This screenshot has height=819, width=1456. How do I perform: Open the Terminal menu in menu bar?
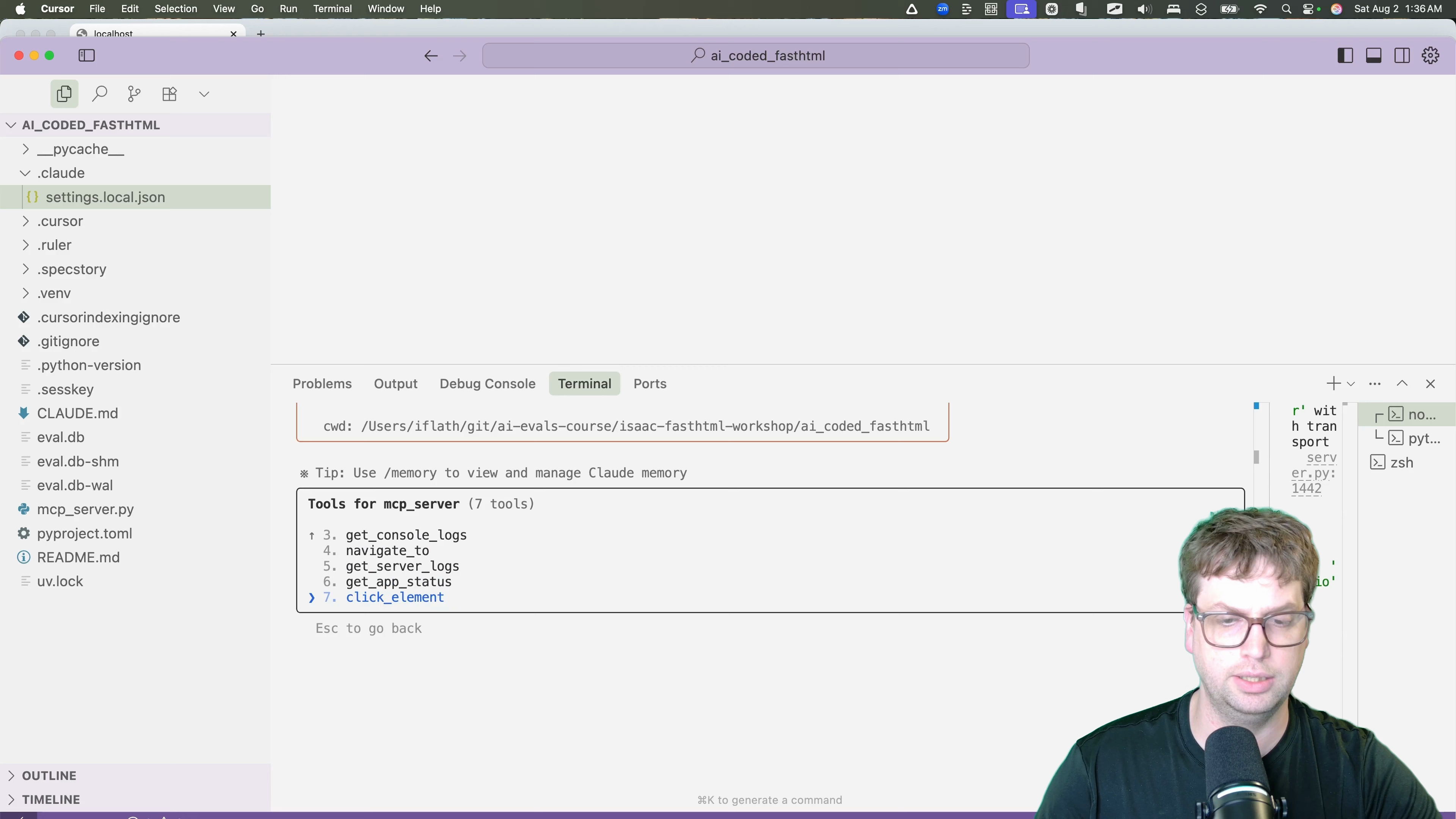pos(333,8)
